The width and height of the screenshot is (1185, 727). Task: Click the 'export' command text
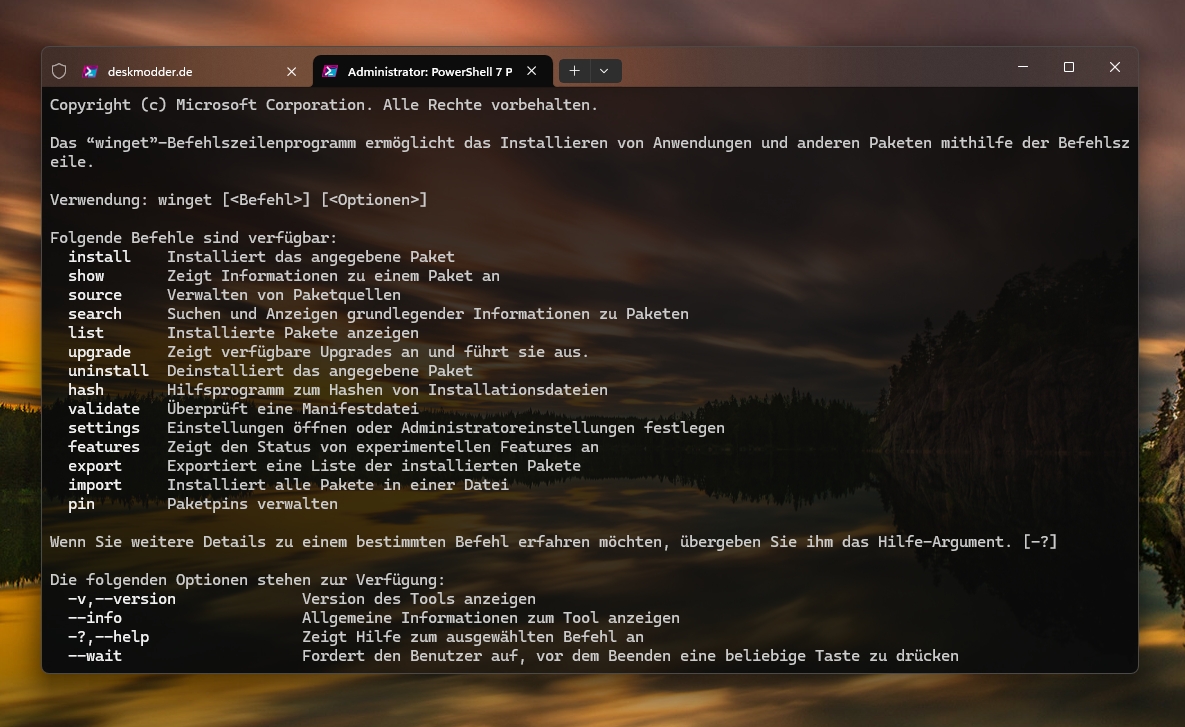point(94,466)
